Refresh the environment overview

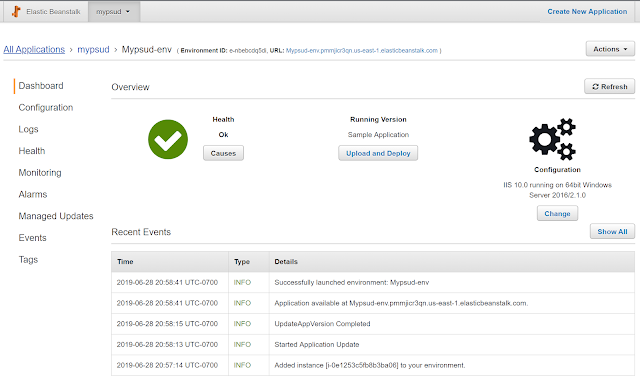pos(609,86)
